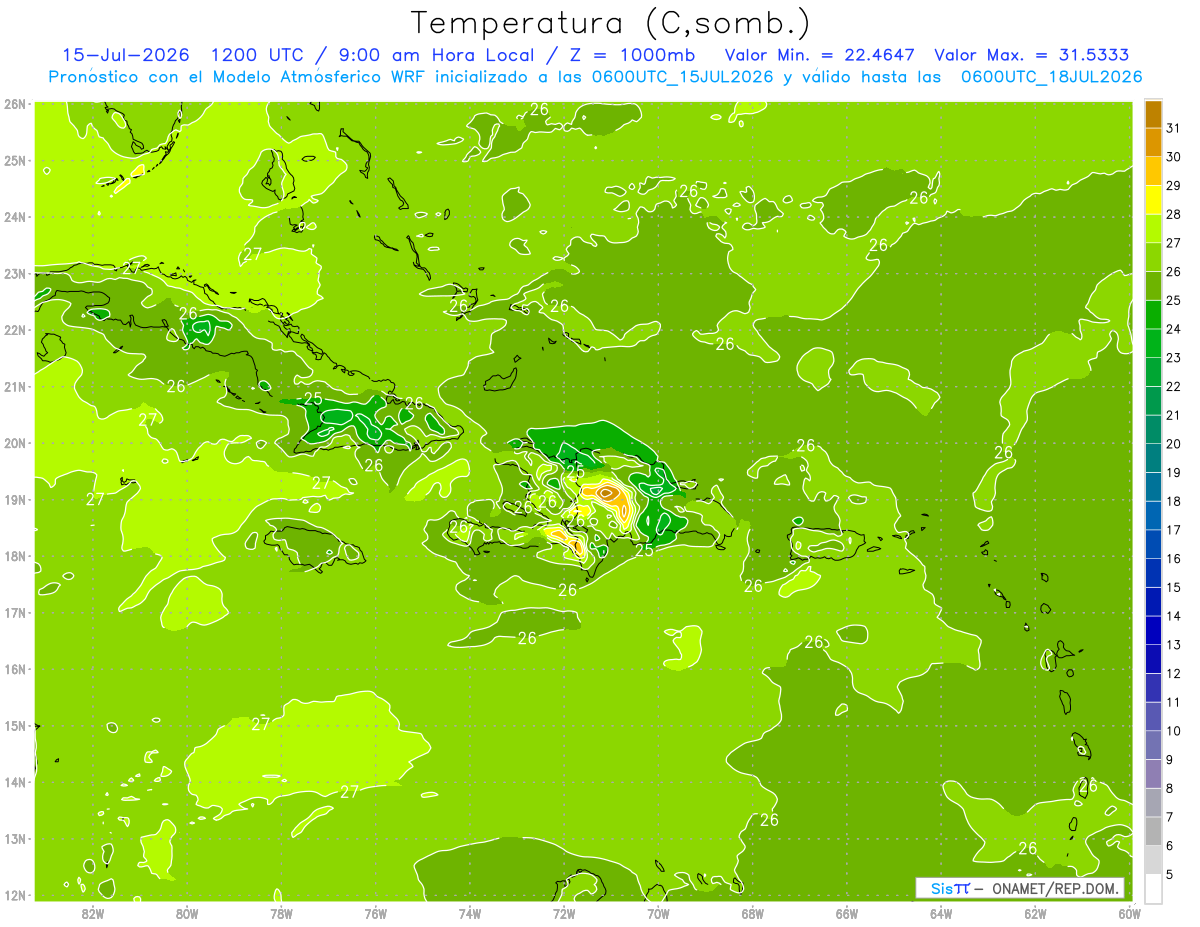Click the '12' value on the color scale
Viewport: 1200px width, 927px height.
1173,673
